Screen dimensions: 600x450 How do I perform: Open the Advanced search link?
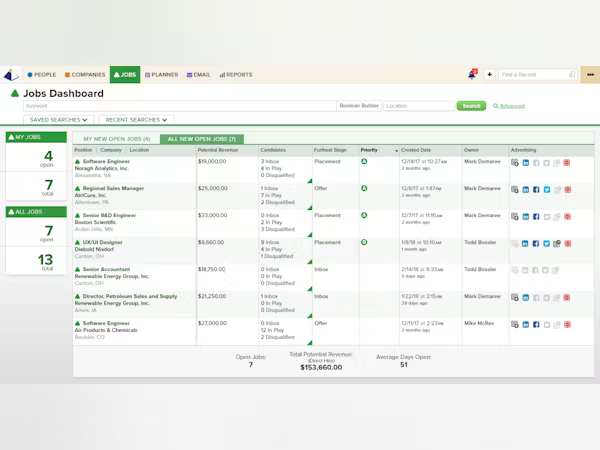(x=509, y=106)
